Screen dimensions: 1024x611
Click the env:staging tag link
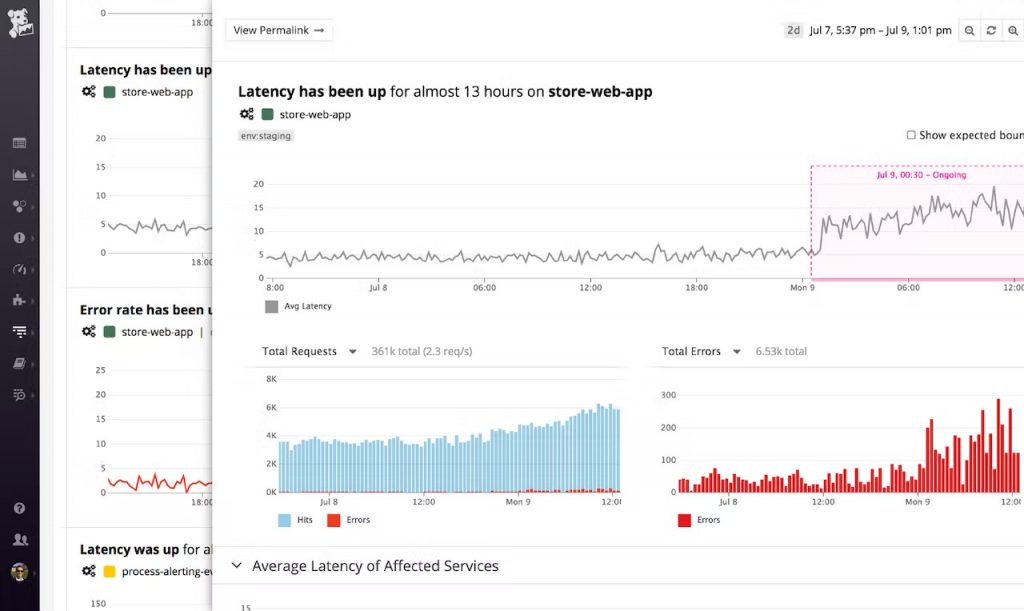[265, 135]
